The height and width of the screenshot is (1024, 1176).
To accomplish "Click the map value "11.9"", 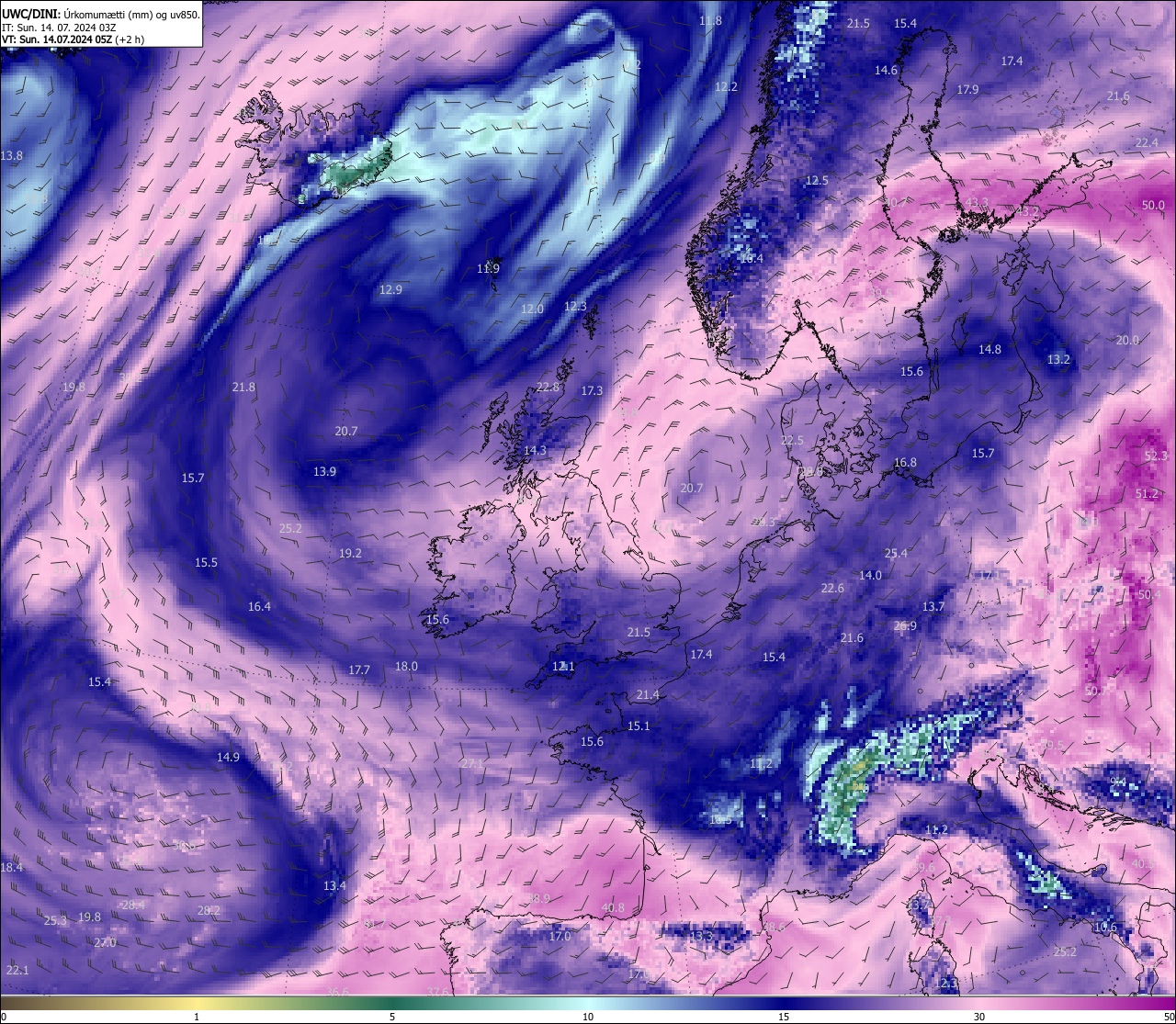I will click(488, 269).
